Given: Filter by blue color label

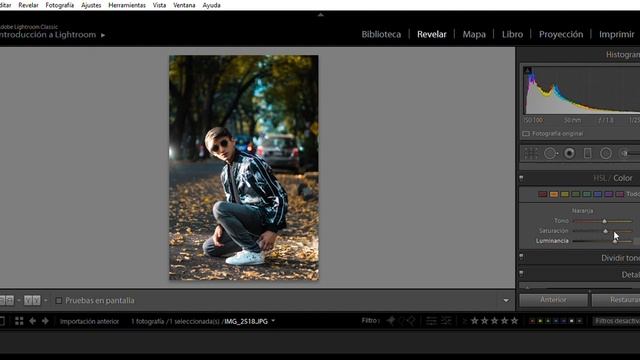Looking at the screenshot, I should point(556,321).
